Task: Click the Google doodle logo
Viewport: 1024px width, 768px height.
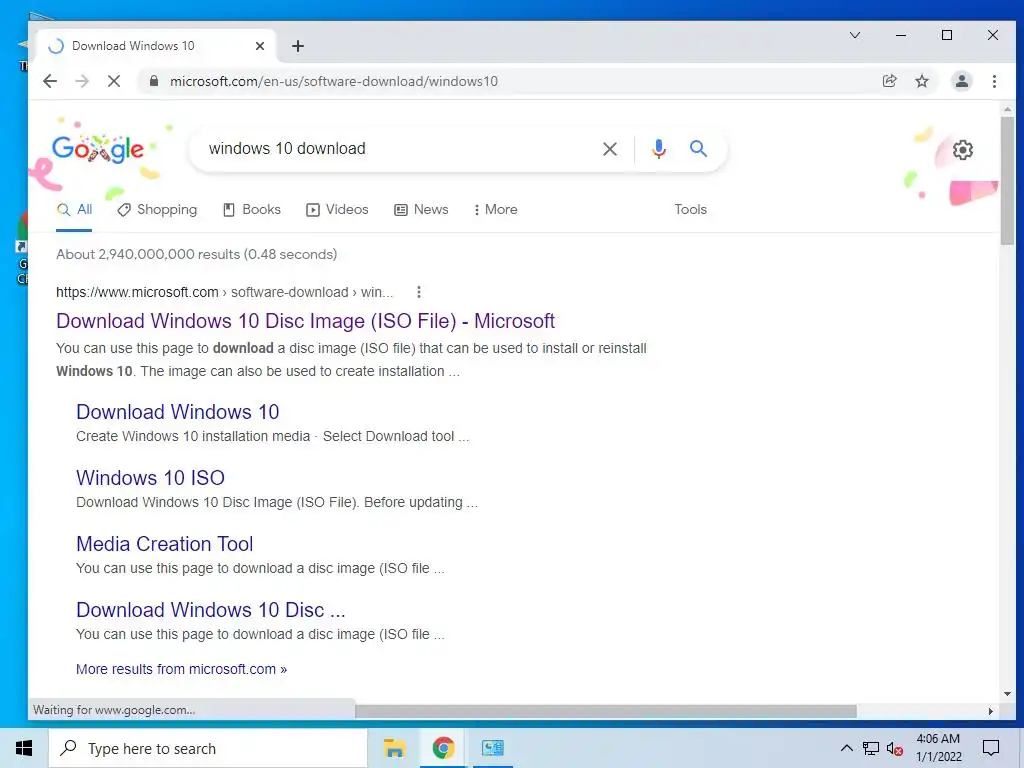Action: (x=97, y=150)
